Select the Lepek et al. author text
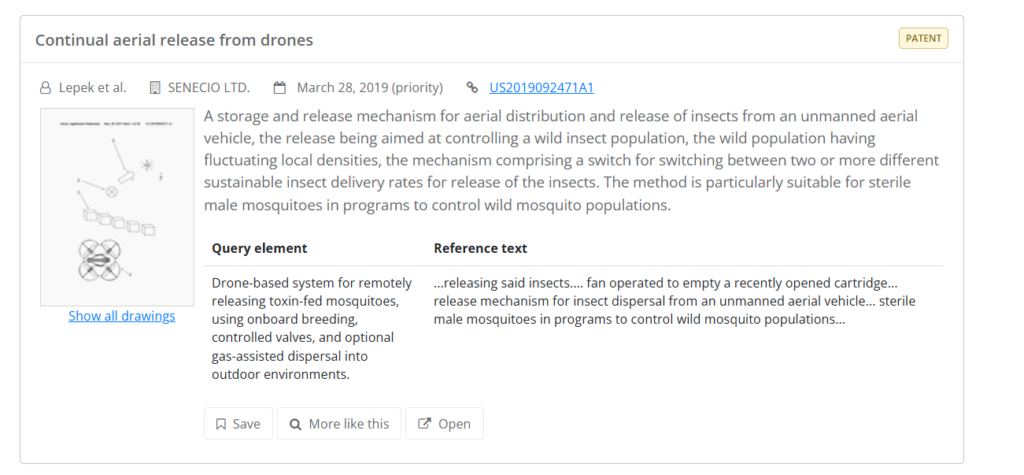Screen dimensions: 1024x475 tap(93, 88)
